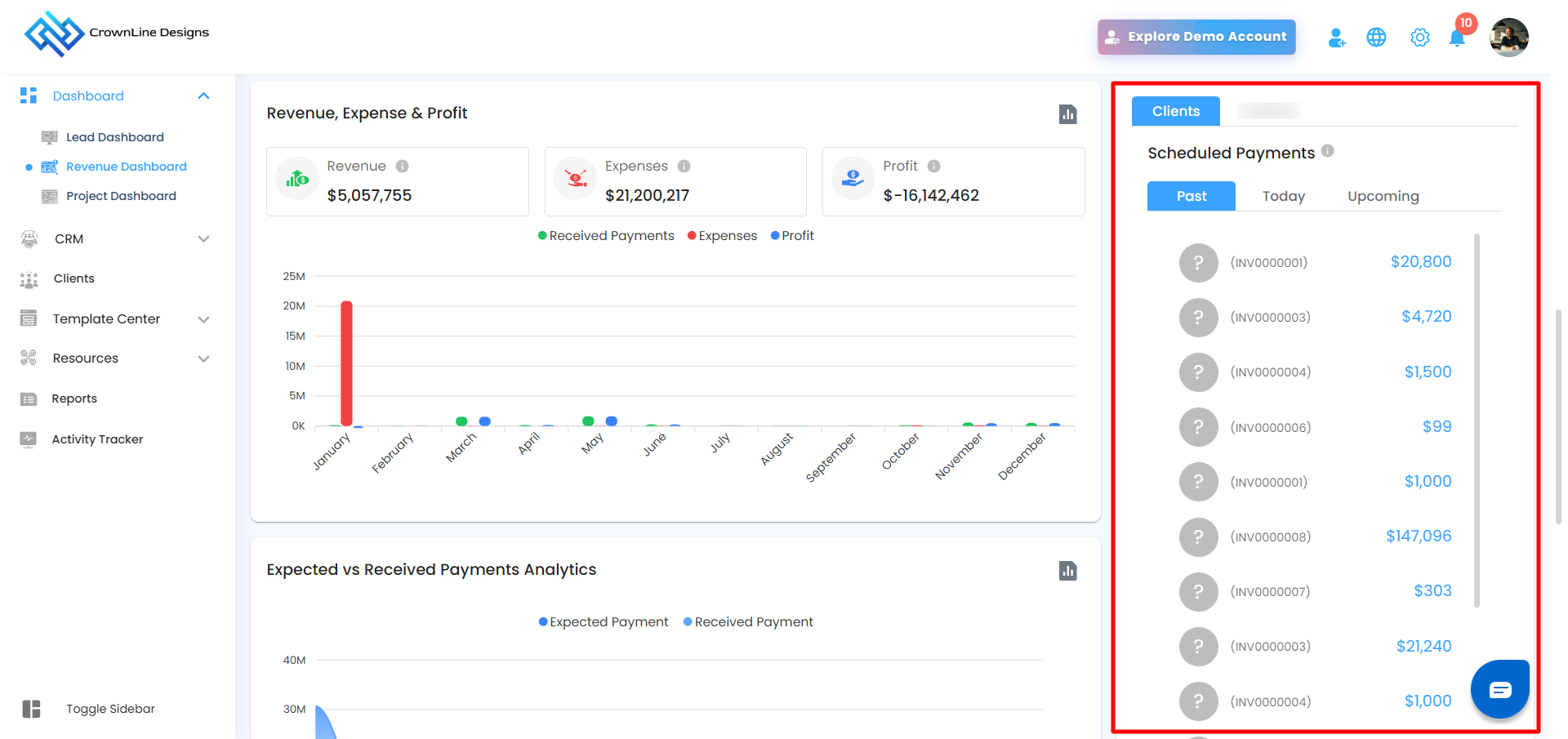Collapse the Dashboard menu section
The image size is (1568, 739).
(x=203, y=96)
